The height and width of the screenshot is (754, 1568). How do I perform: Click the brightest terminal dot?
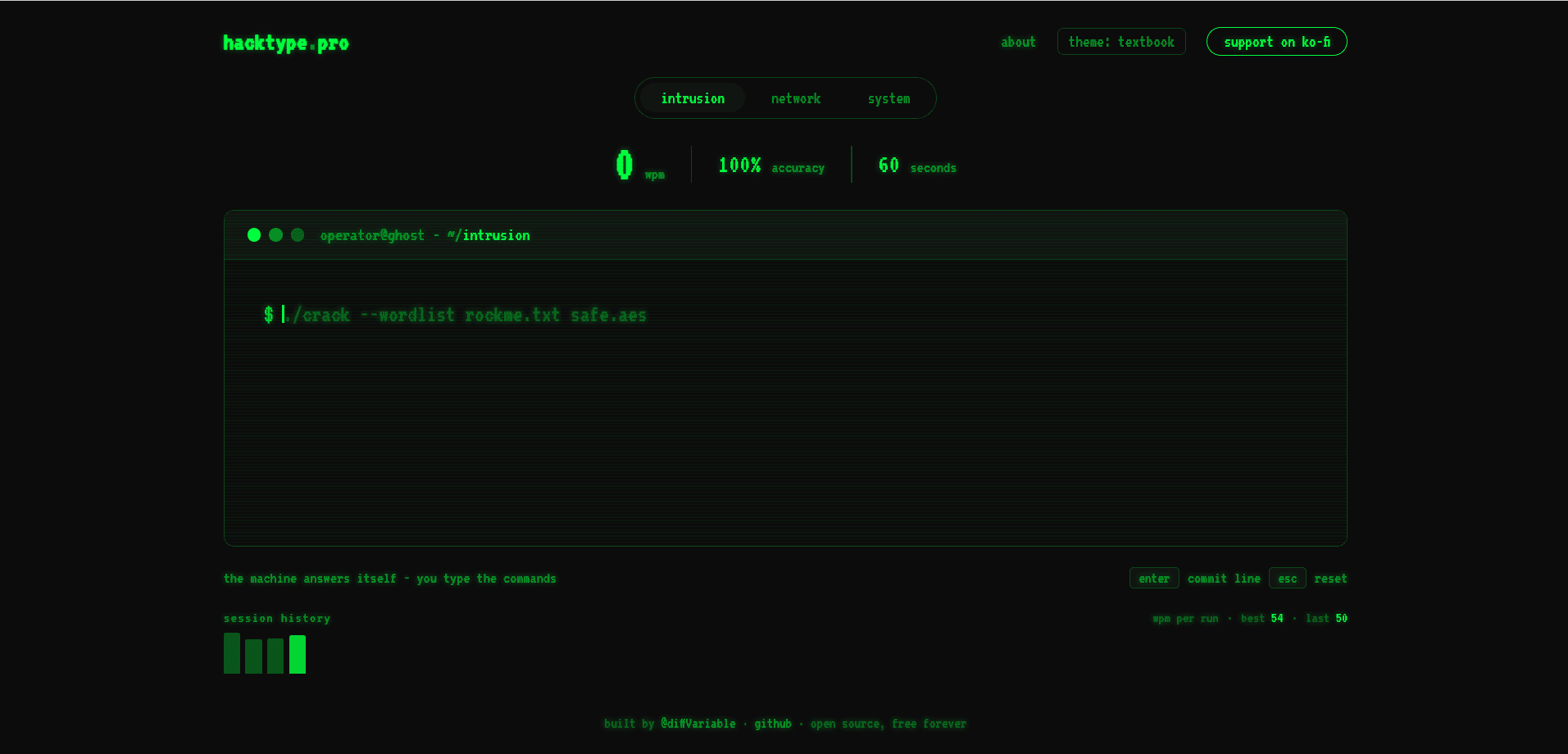[x=254, y=235]
